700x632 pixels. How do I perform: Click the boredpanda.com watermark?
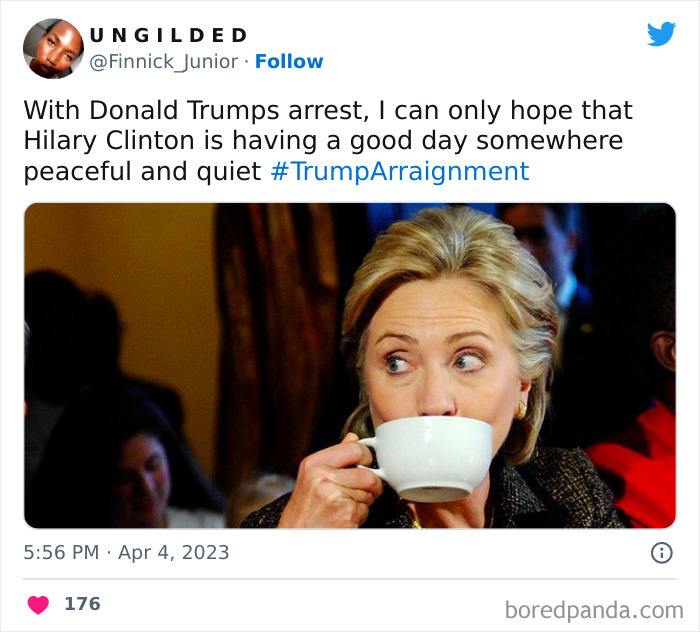[594, 610]
